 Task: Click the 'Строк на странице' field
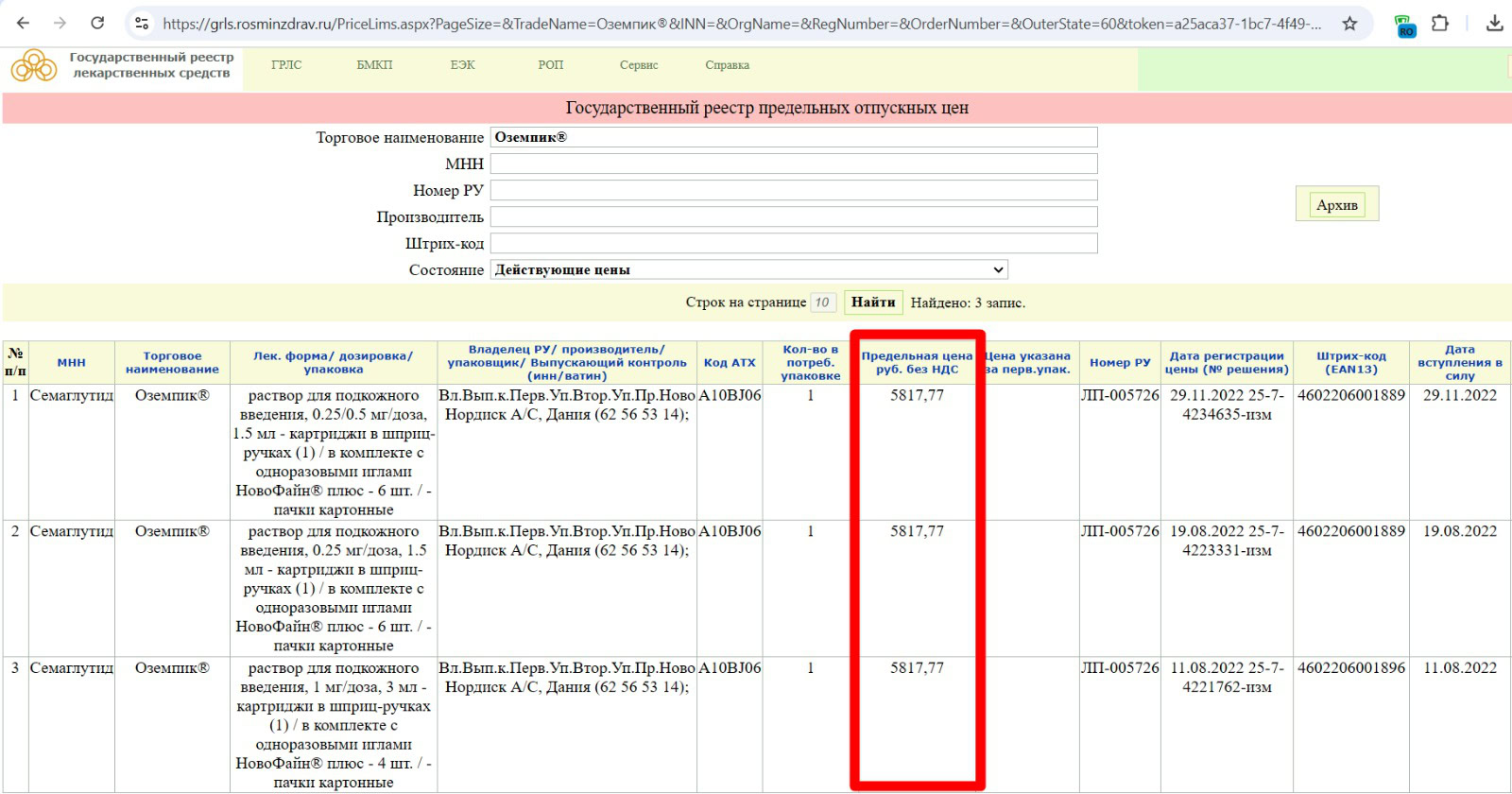(x=823, y=302)
